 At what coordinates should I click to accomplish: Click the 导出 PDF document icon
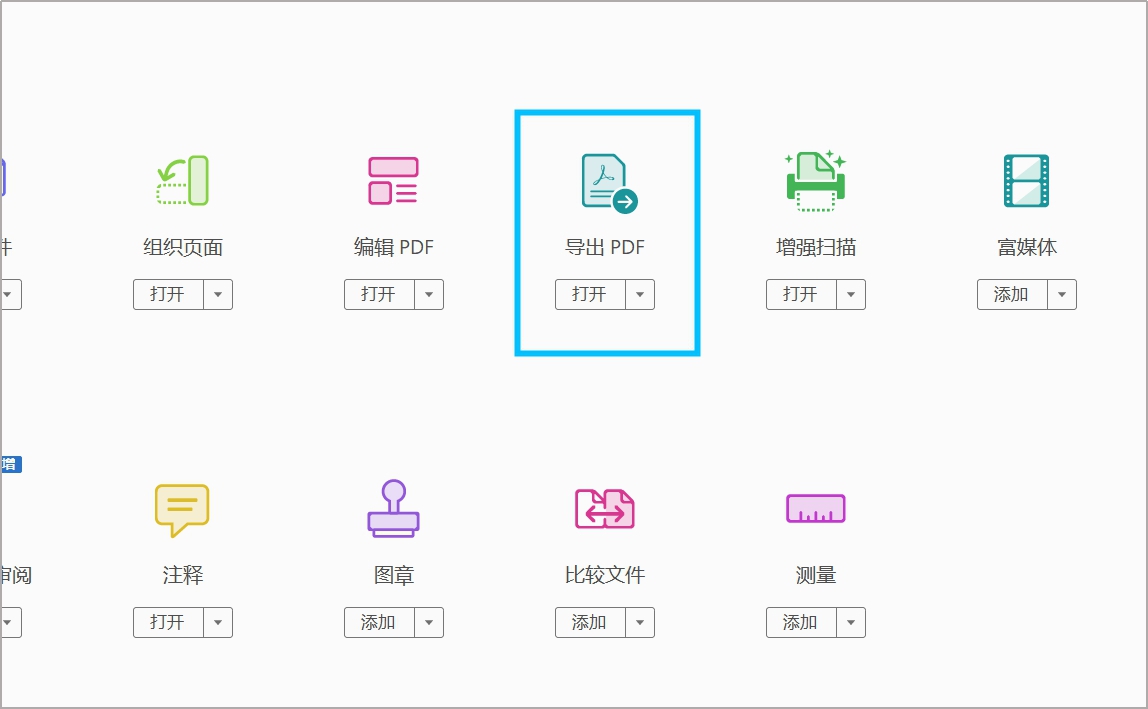pyautogui.click(x=609, y=183)
